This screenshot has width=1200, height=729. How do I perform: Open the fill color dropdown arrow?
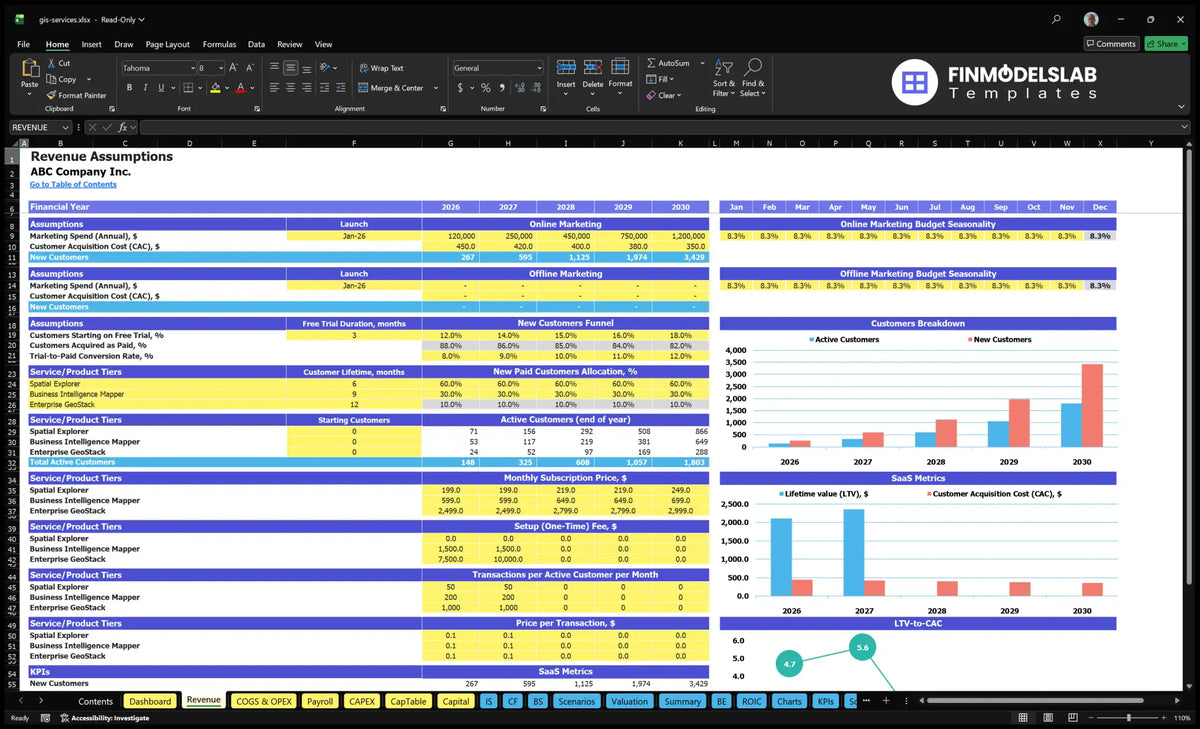(x=227, y=88)
